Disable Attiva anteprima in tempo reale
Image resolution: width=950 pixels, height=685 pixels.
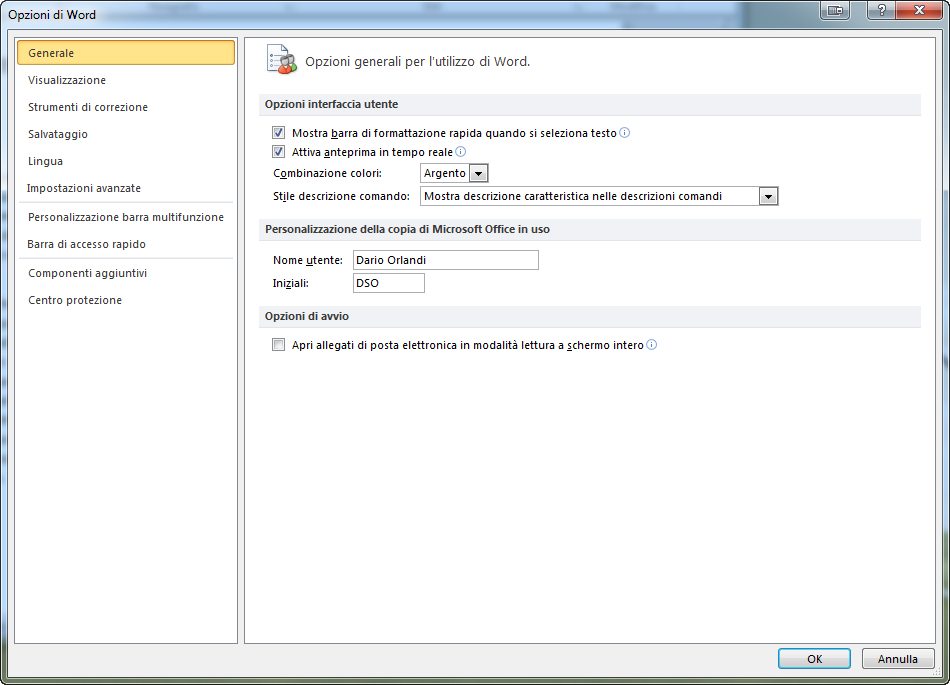279,152
